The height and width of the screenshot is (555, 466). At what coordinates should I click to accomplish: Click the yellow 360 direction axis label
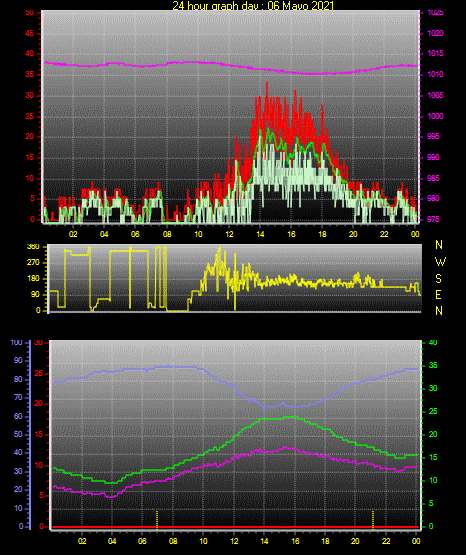pos(33,247)
